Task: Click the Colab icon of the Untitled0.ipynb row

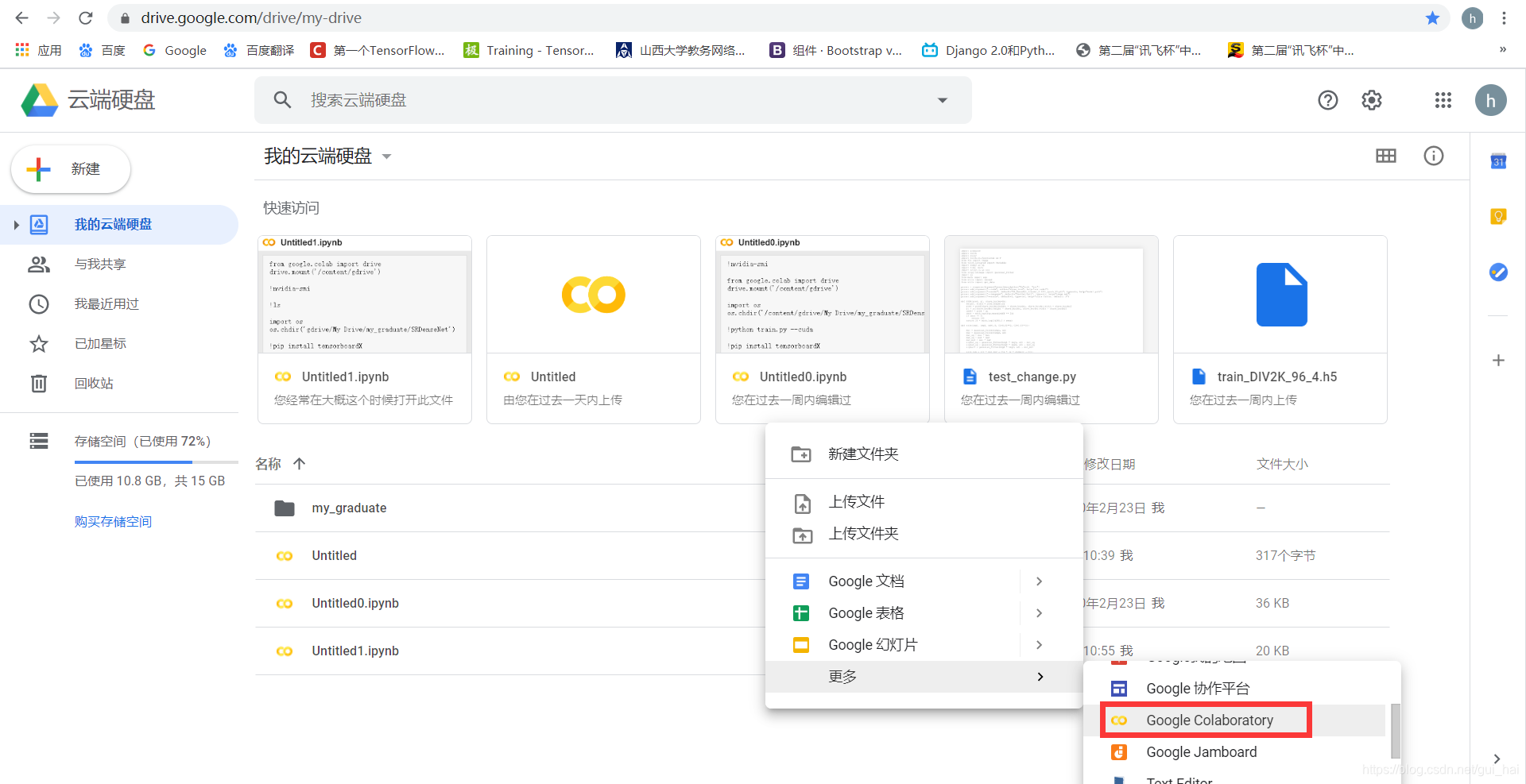Action: 284,604
